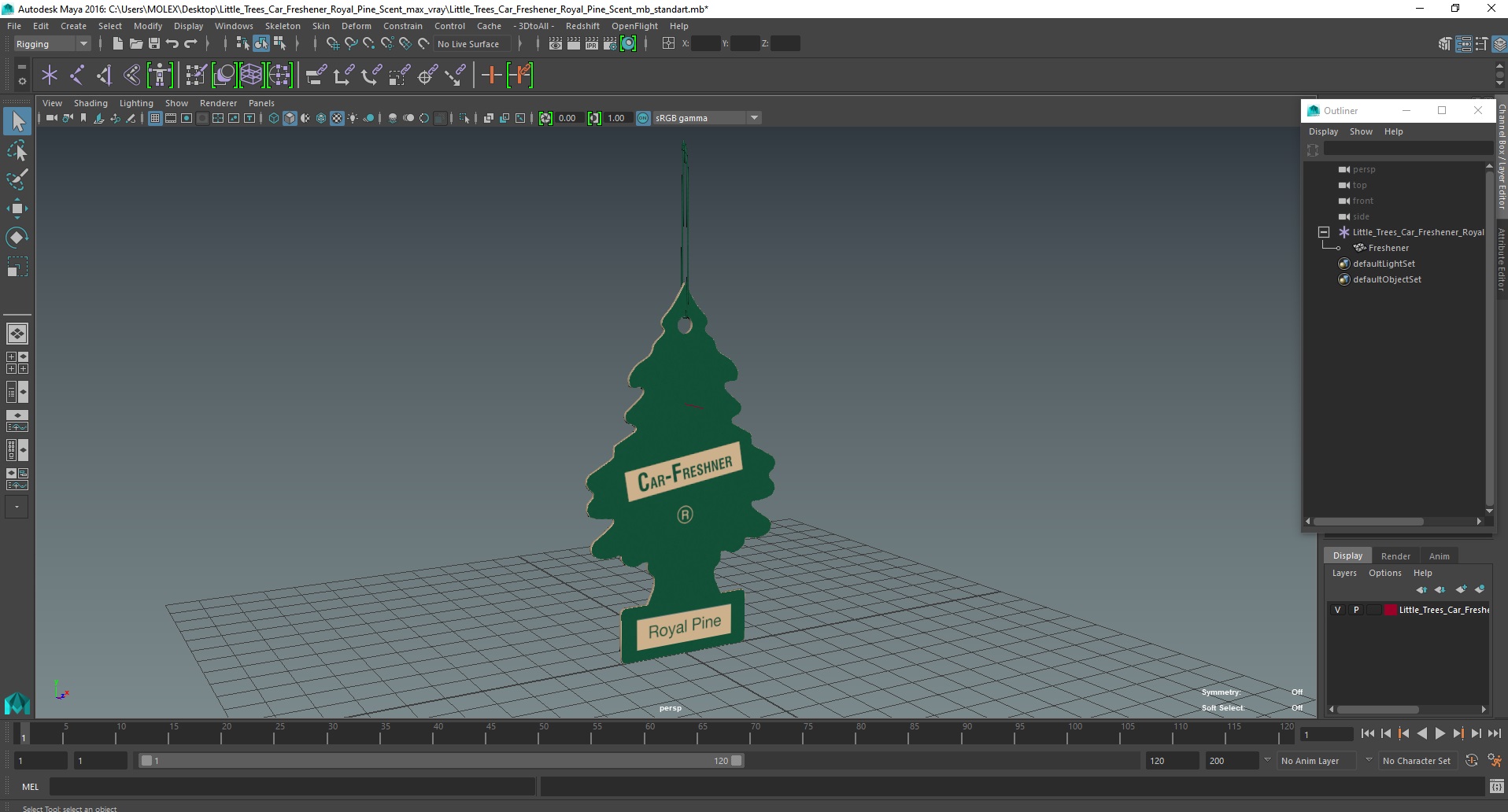Switch to the Render layer tab
The image size is (1508, 812).
click(1395, 555)
